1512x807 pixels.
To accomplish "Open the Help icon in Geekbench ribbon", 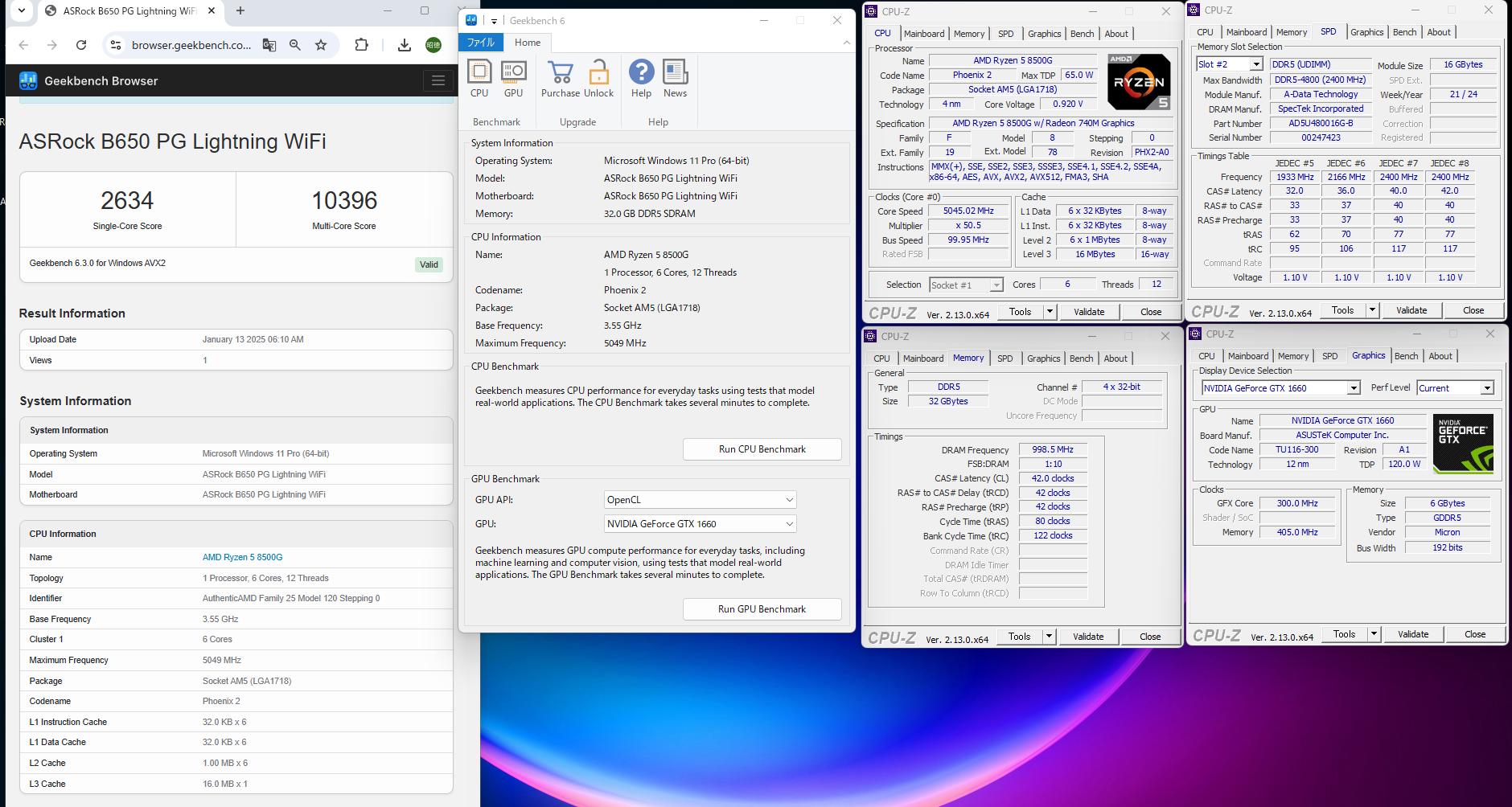I will click(641, 79).
